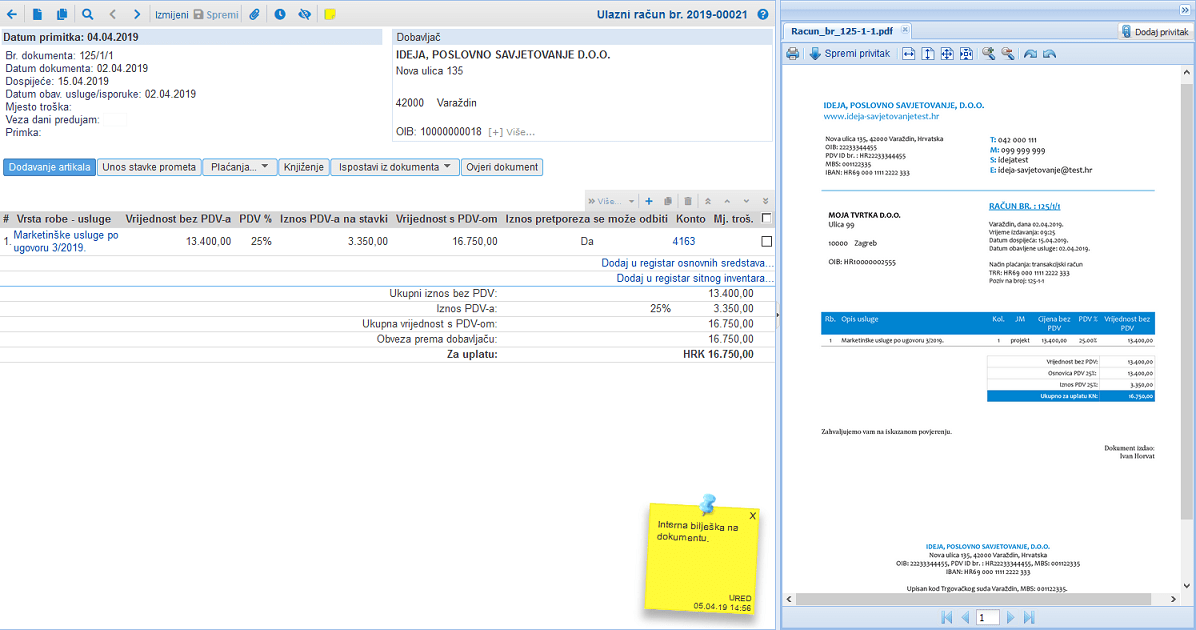Click the yellow sticky note icon
Screen dimensions: 1196x630
(330, 15)
